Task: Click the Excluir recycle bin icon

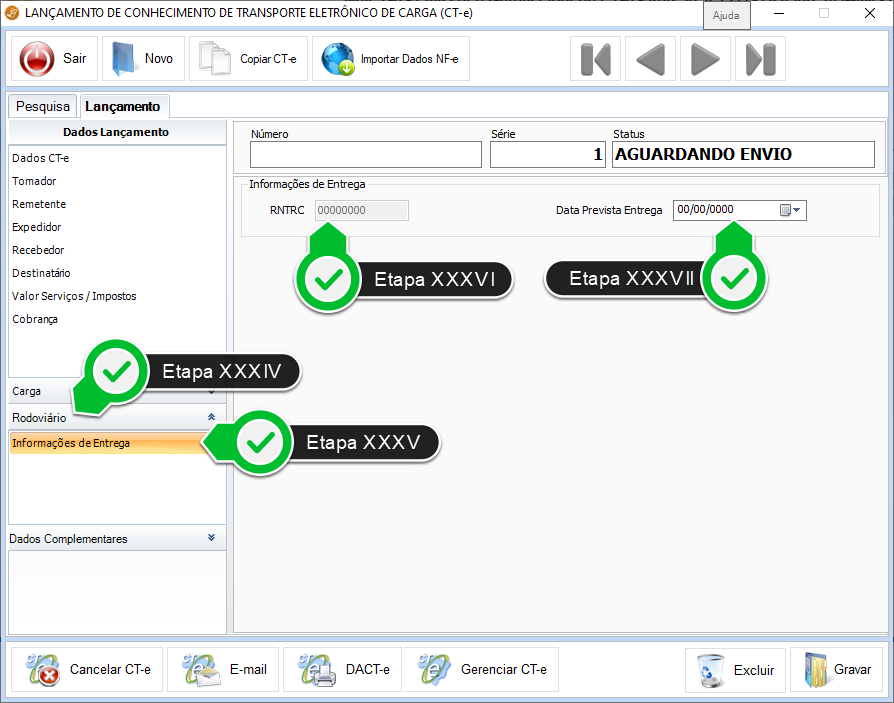Action: [x=710, y=671]
